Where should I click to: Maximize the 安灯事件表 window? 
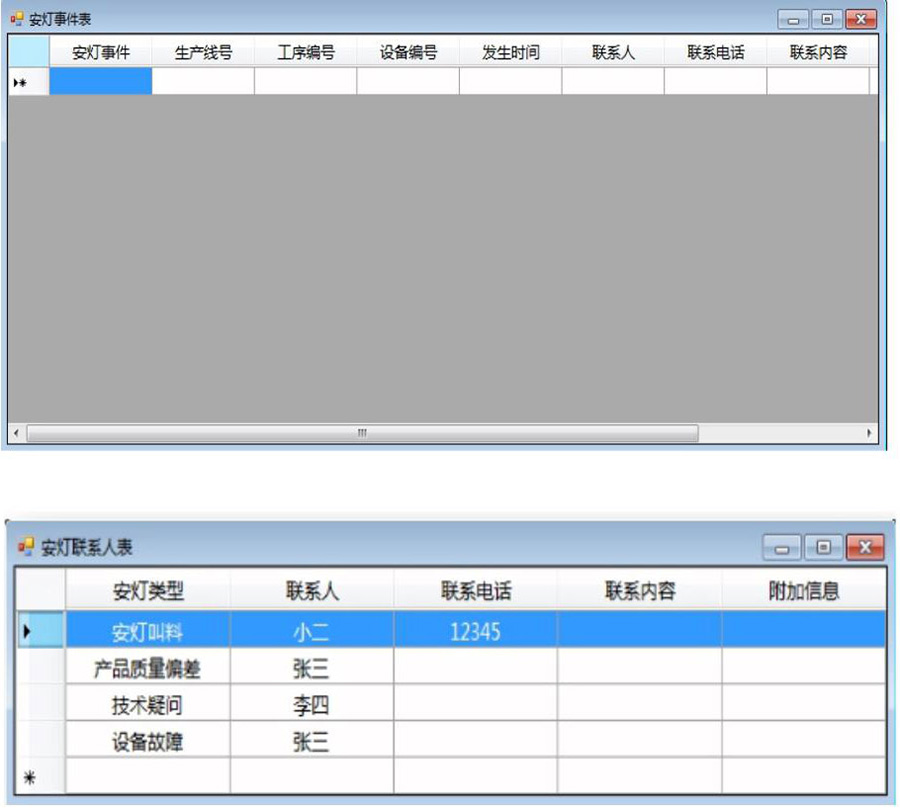point(827,19)
